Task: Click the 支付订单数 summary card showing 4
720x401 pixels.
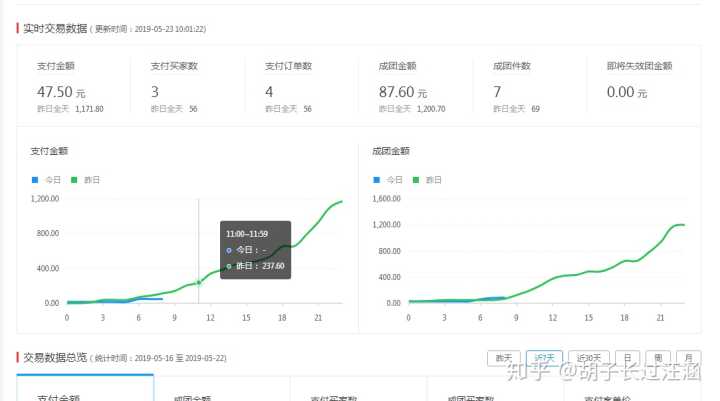Action: point(301,87)
